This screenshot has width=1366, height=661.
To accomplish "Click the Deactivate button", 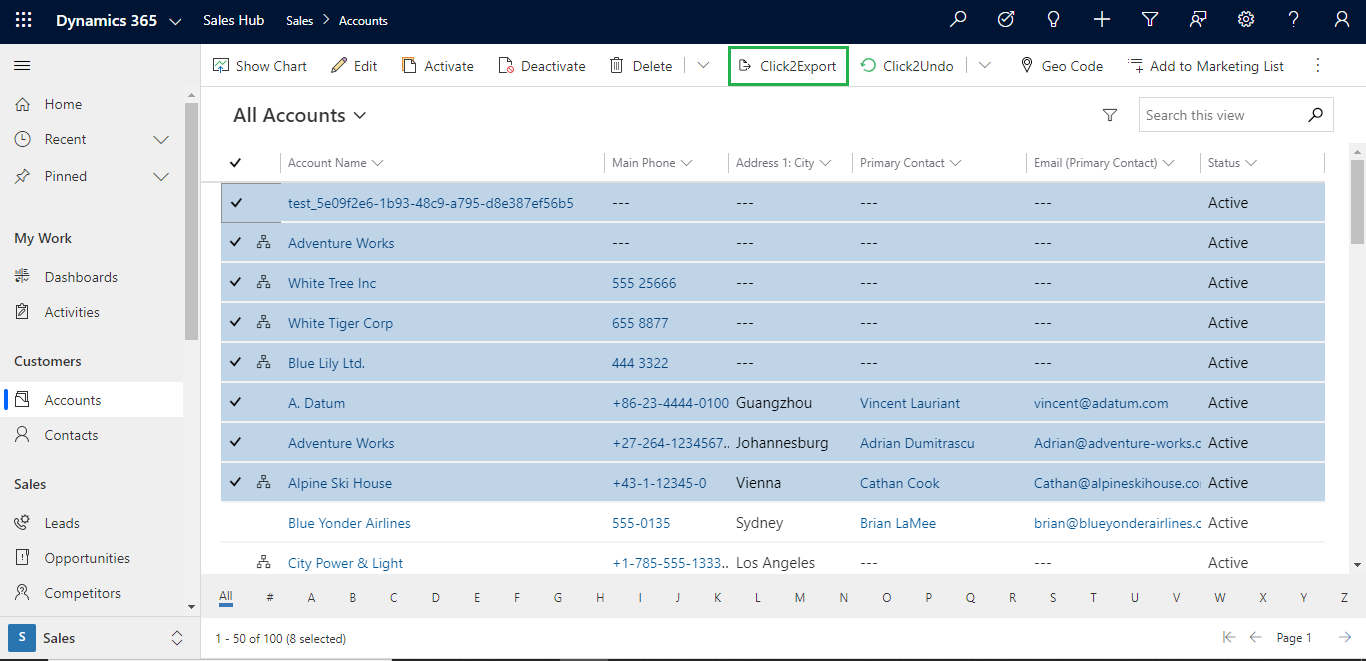I will pos(542,65).
